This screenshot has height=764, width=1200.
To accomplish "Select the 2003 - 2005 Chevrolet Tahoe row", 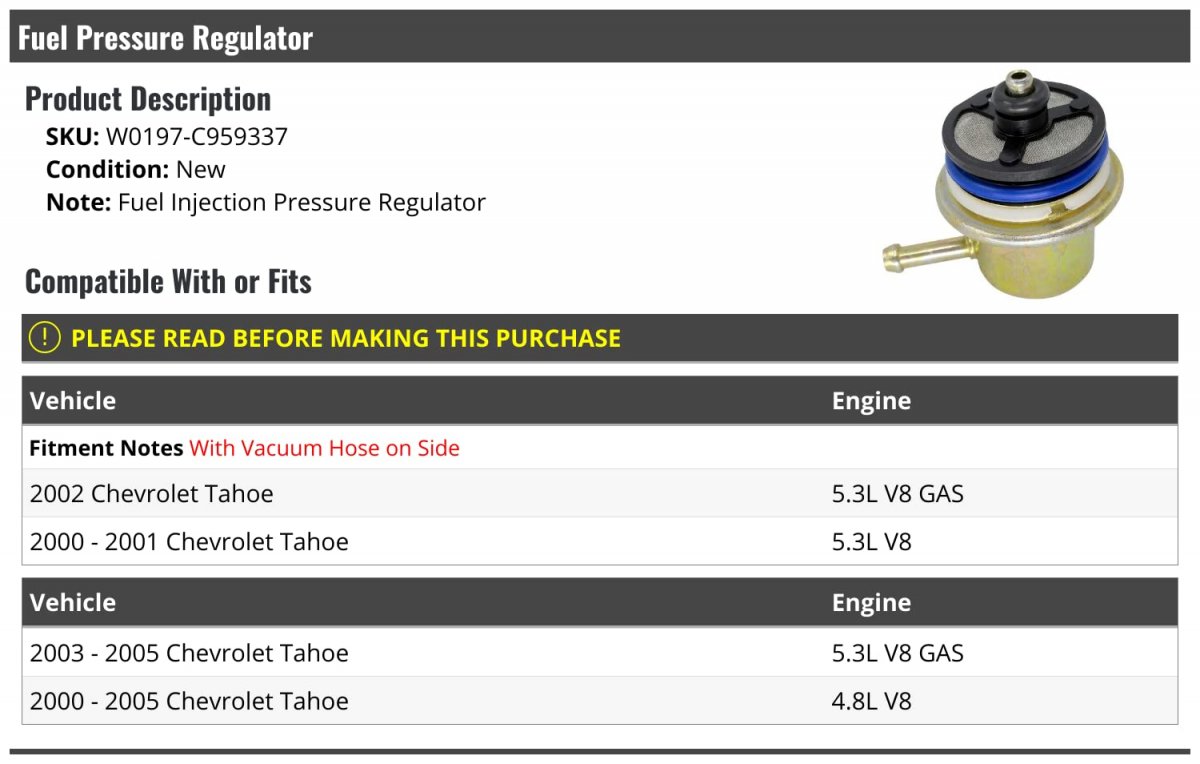I will pyautogui.click(x=189, y=653).
